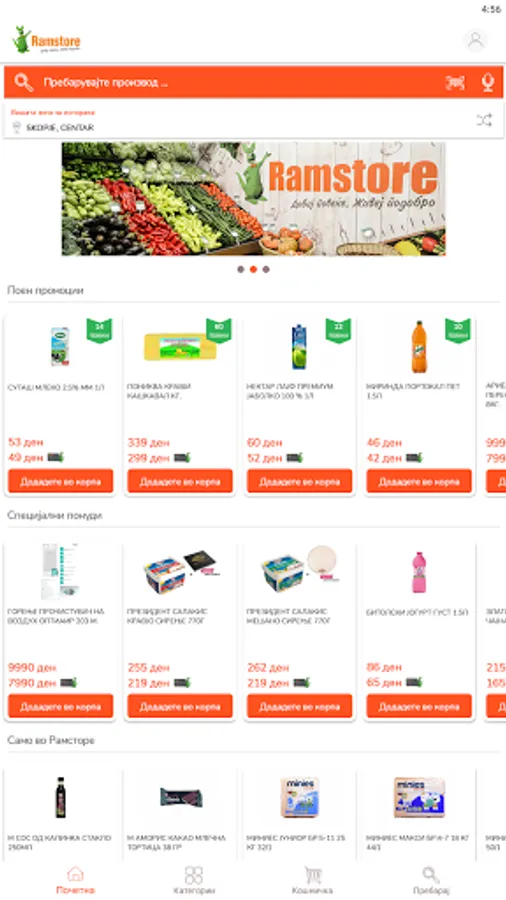Select the third banner carousel dot
506x900 pixels.
point(266,269)
